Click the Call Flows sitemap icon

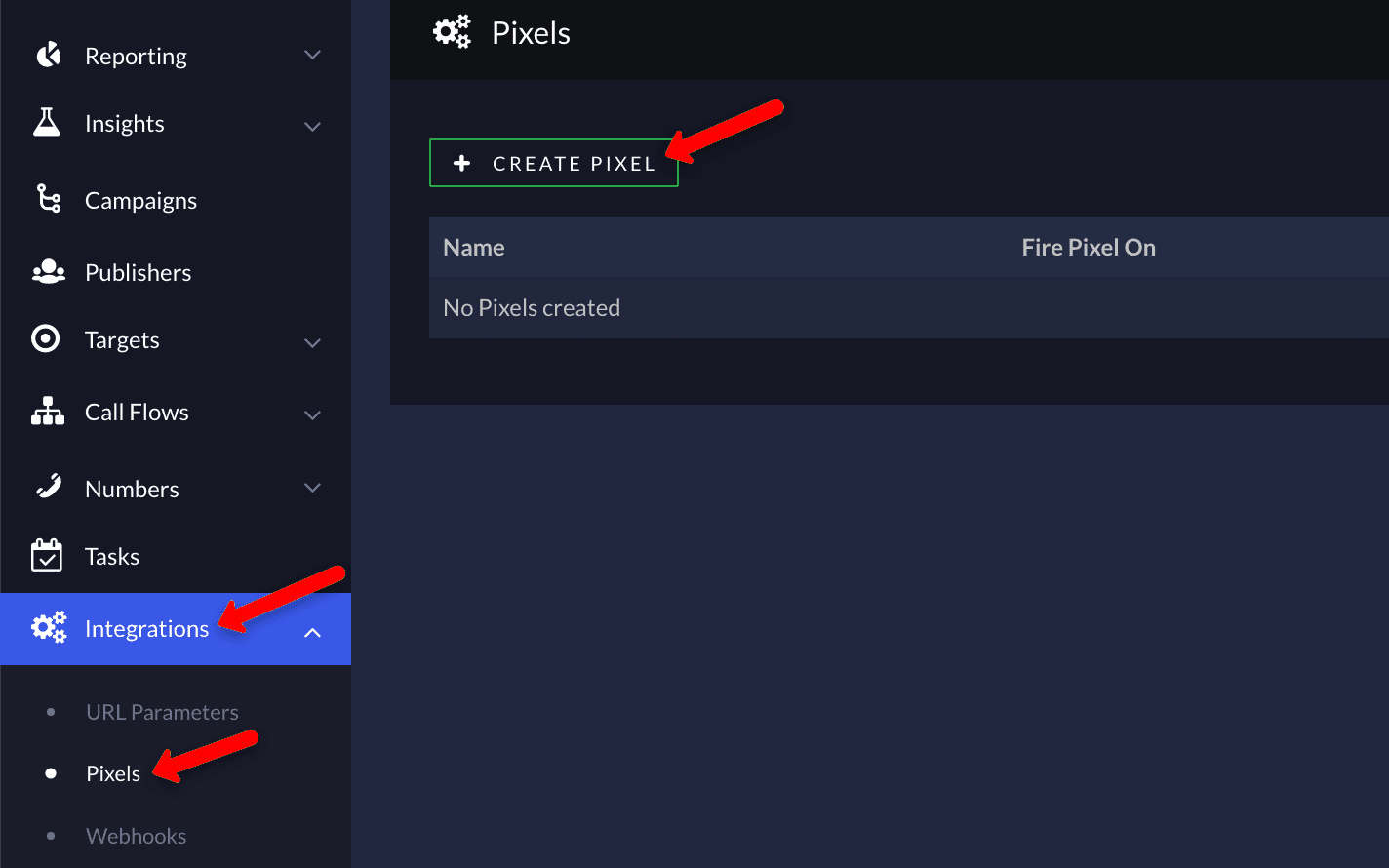(48, 412)
